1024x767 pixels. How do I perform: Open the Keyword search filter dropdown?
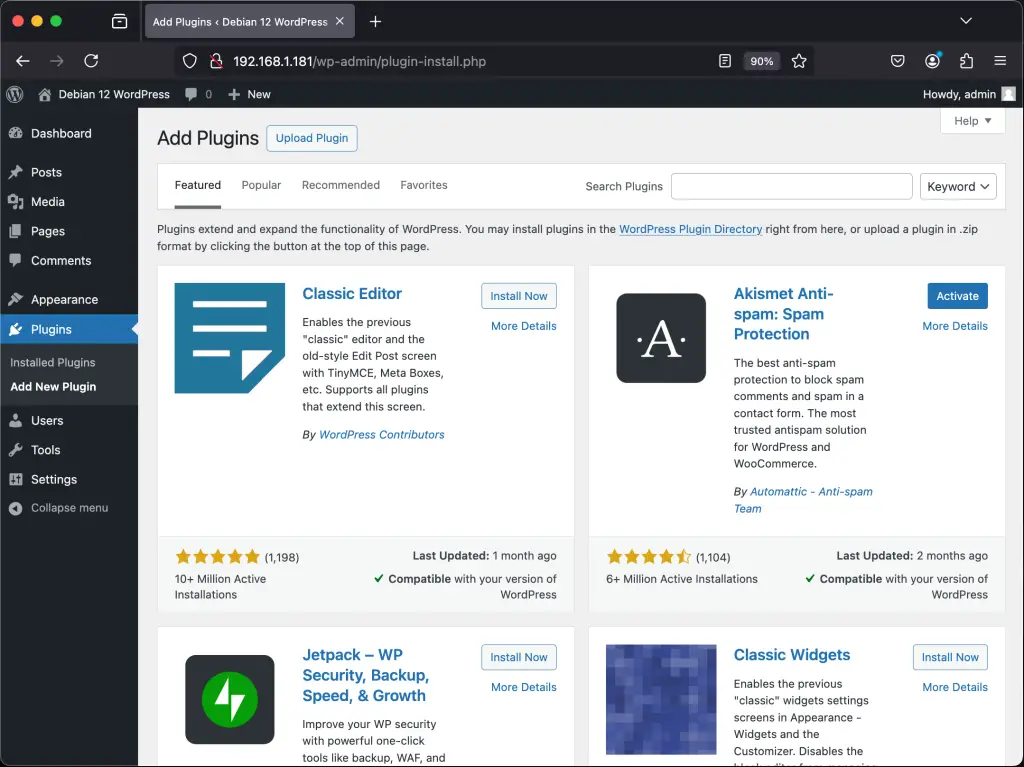957,186
